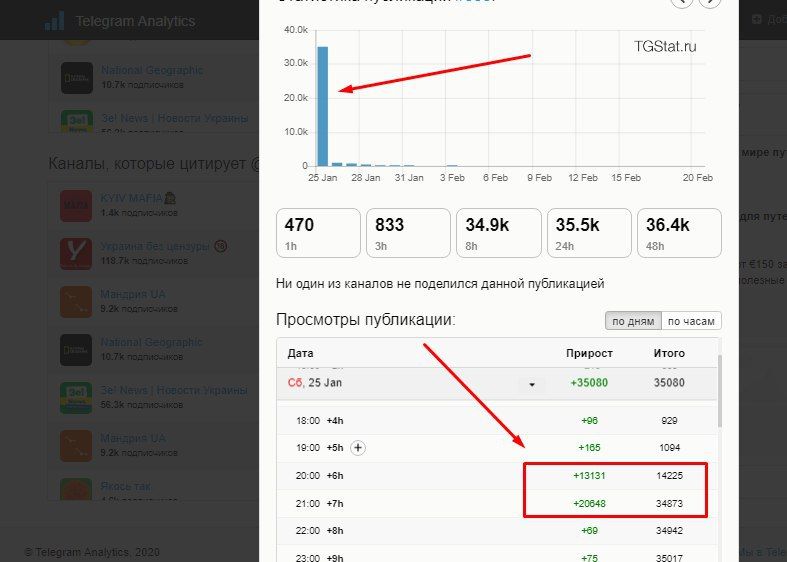Select the 35.5k views 24h stat card
Viewport: 787px width, 562px height.
[x=589, y=233]
